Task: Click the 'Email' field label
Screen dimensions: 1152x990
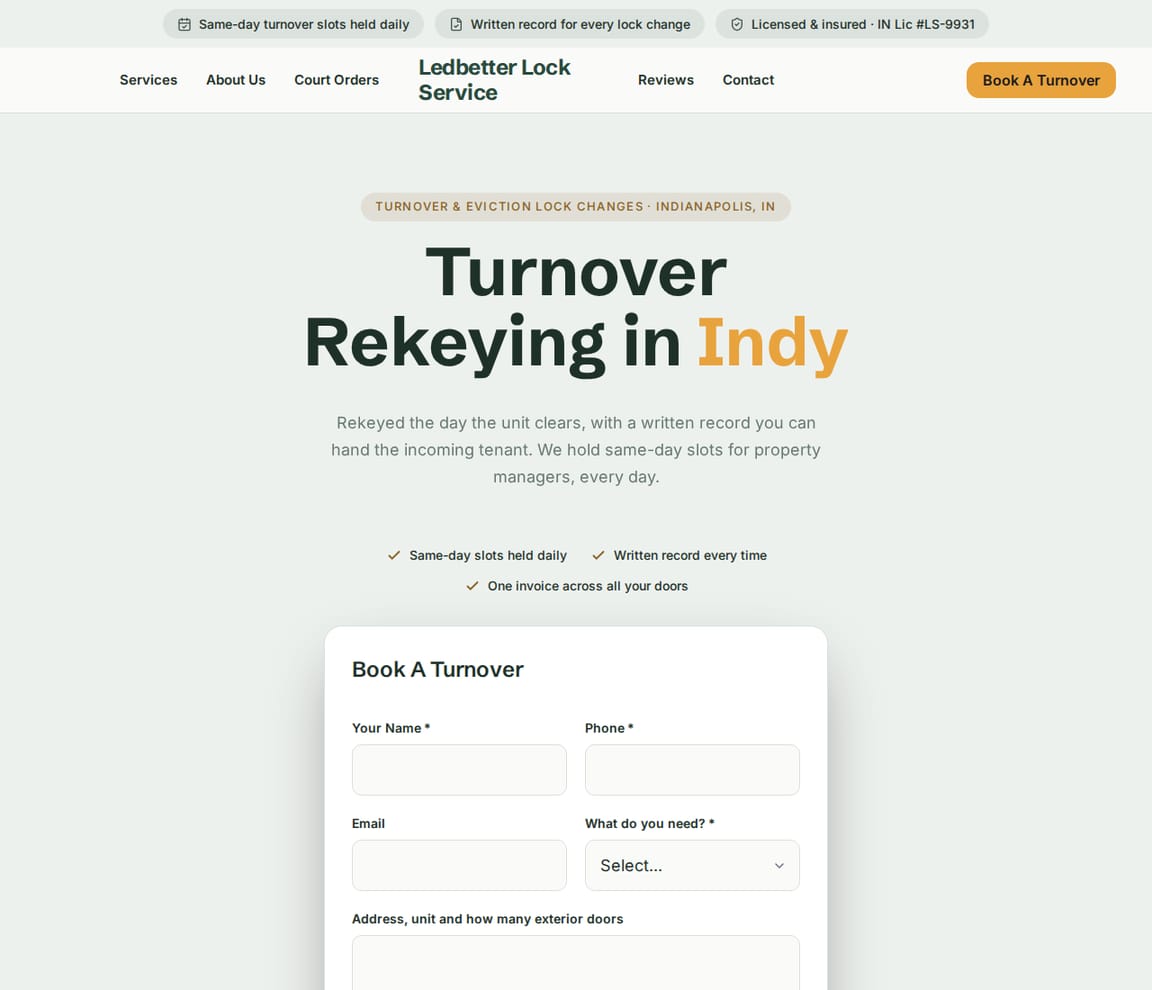Action: pyautogui.click(x=368, y=823)
